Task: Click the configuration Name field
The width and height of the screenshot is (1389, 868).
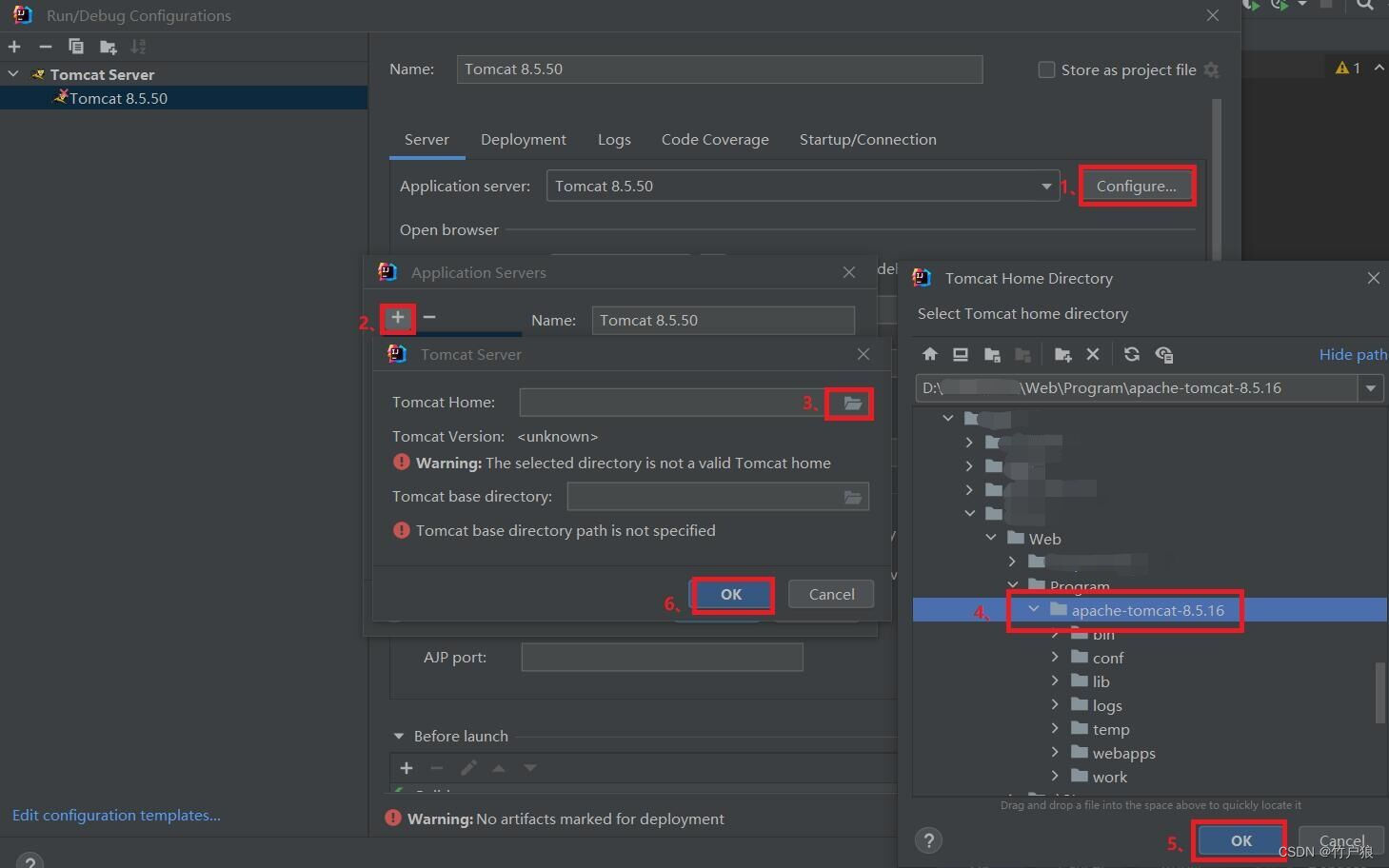Action: point(720,69)
